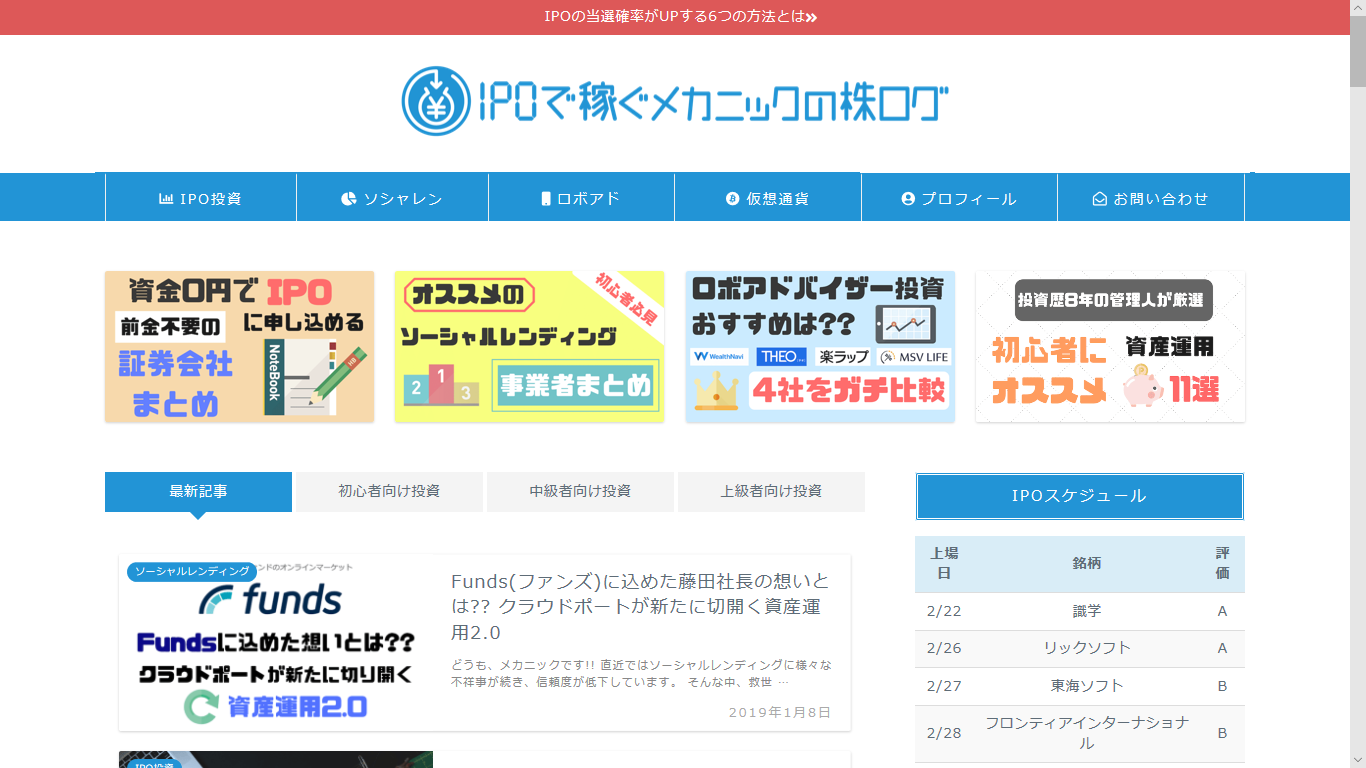Click the B rating for 東海ソフト
Image resolution: width=1366 pixels, height=768 pixels.
point(1223,686)
